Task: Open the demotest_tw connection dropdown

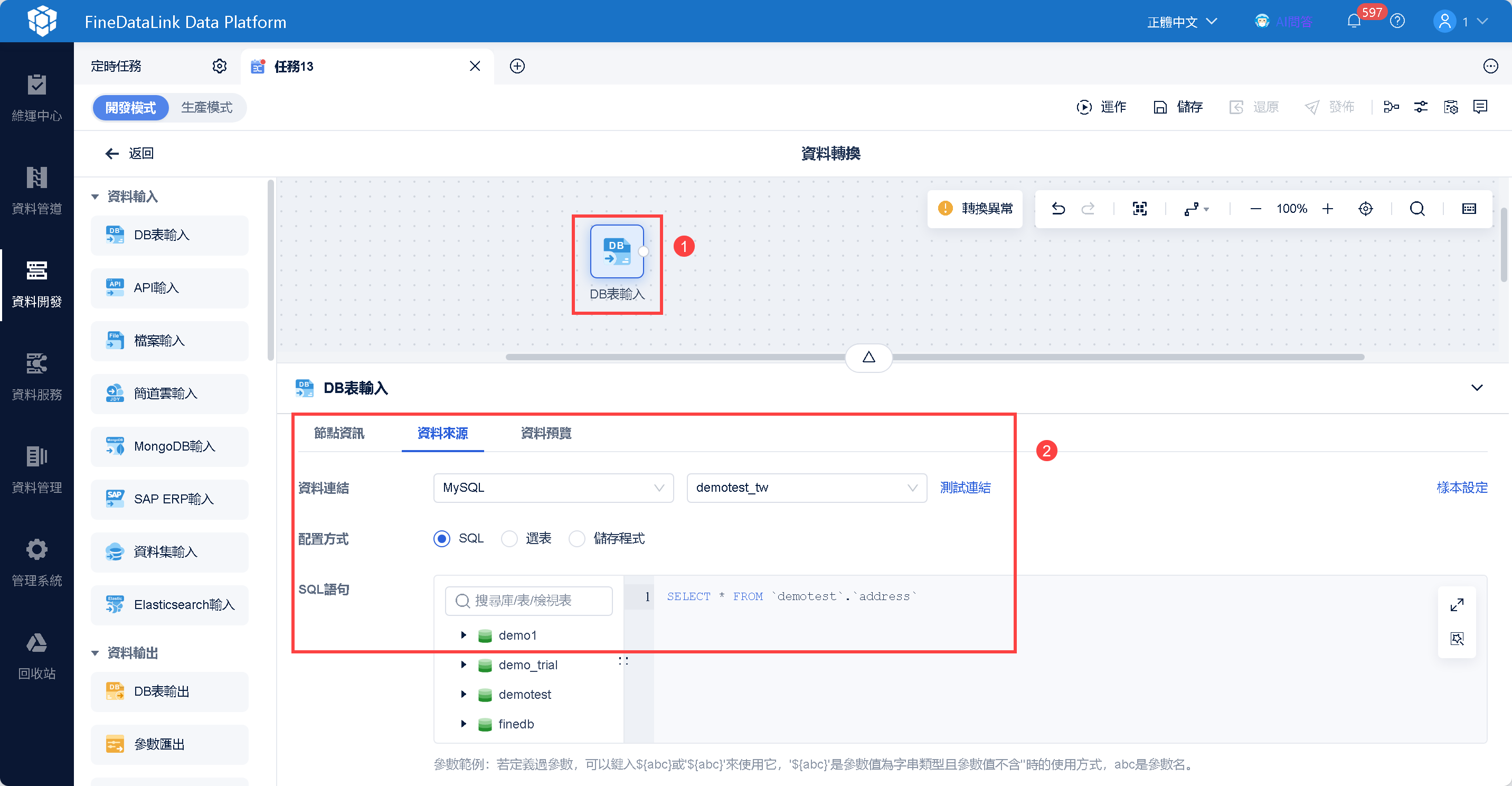Action: pyautogui.click(x=806, y=488)
